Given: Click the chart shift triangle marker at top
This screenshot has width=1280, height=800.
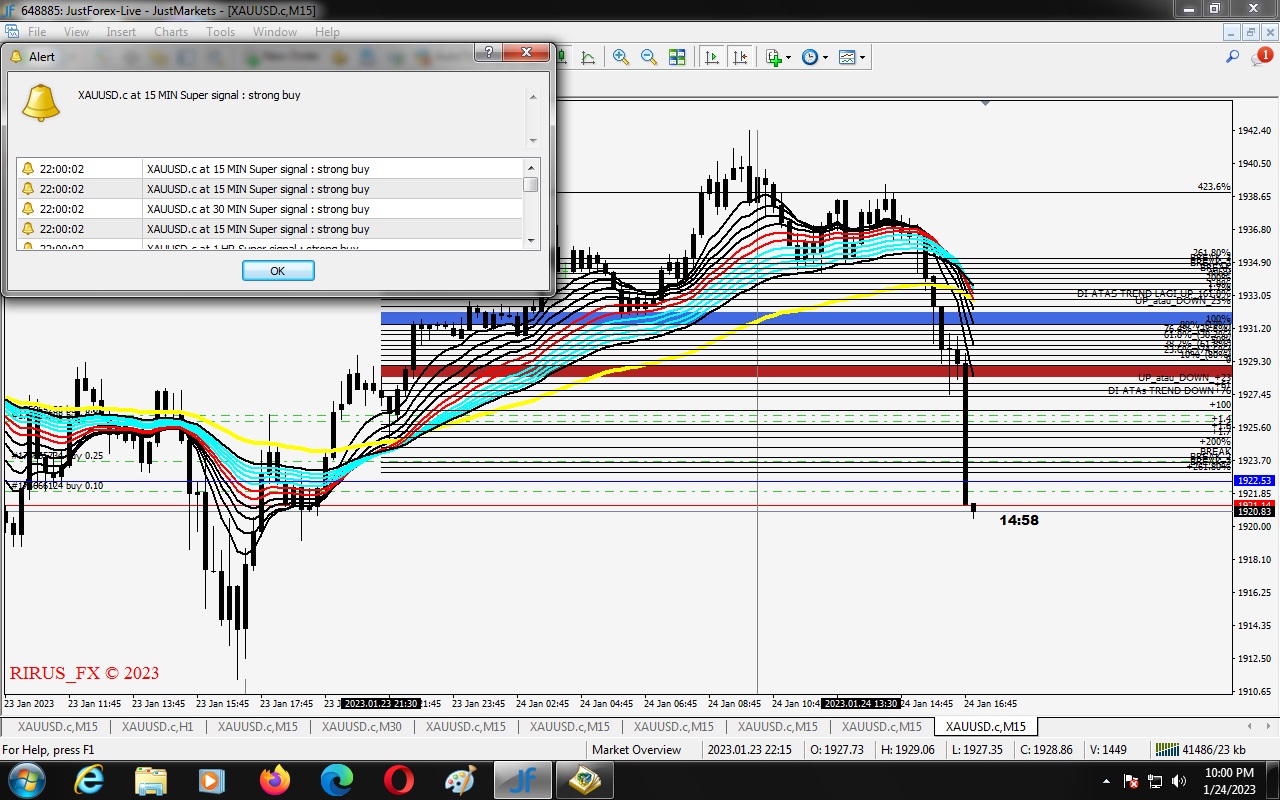Looking at the screenshot, I should coord(986,102).
